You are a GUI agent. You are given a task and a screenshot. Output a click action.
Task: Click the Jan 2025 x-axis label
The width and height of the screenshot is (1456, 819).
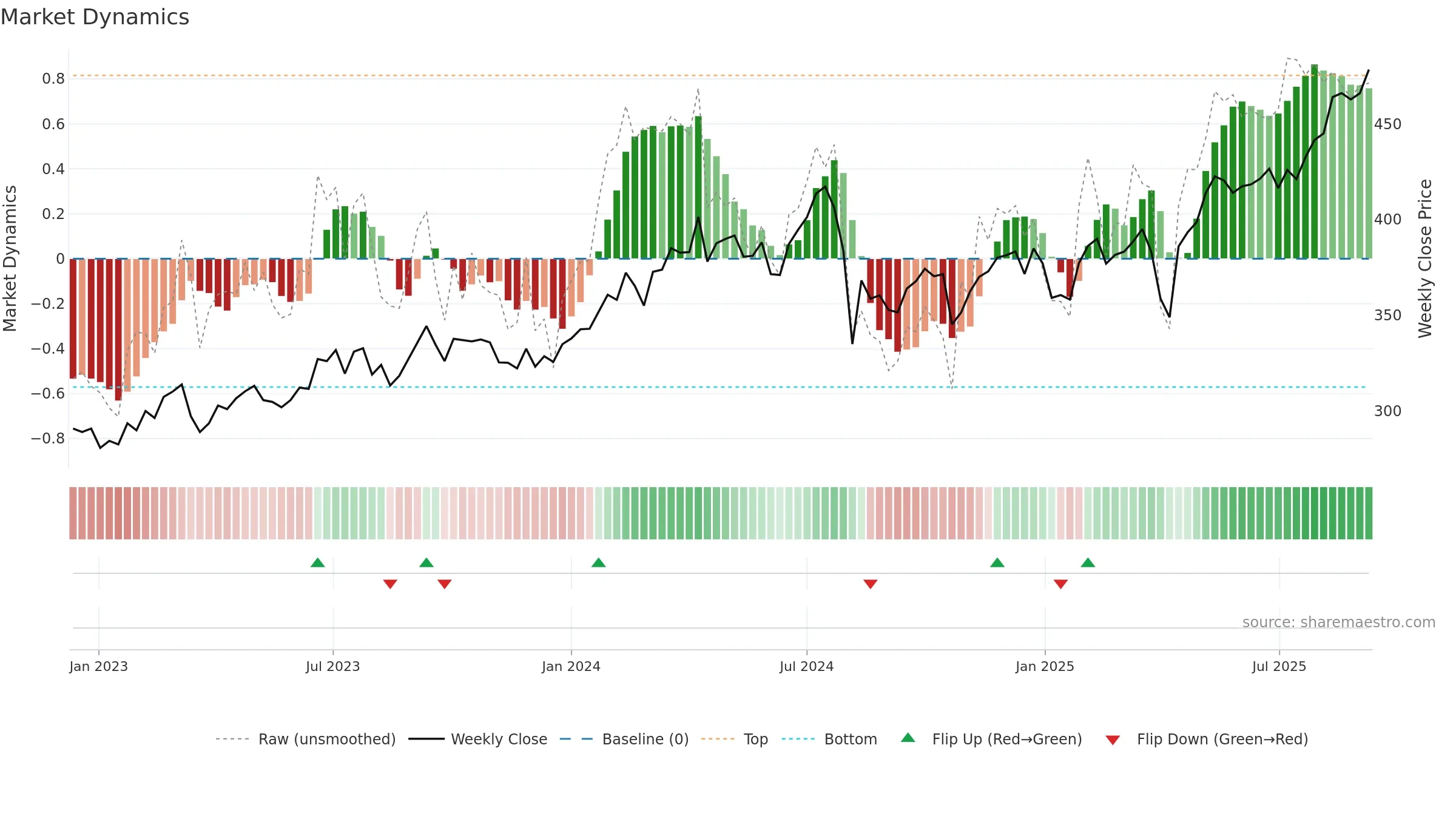click(1045, 666)
